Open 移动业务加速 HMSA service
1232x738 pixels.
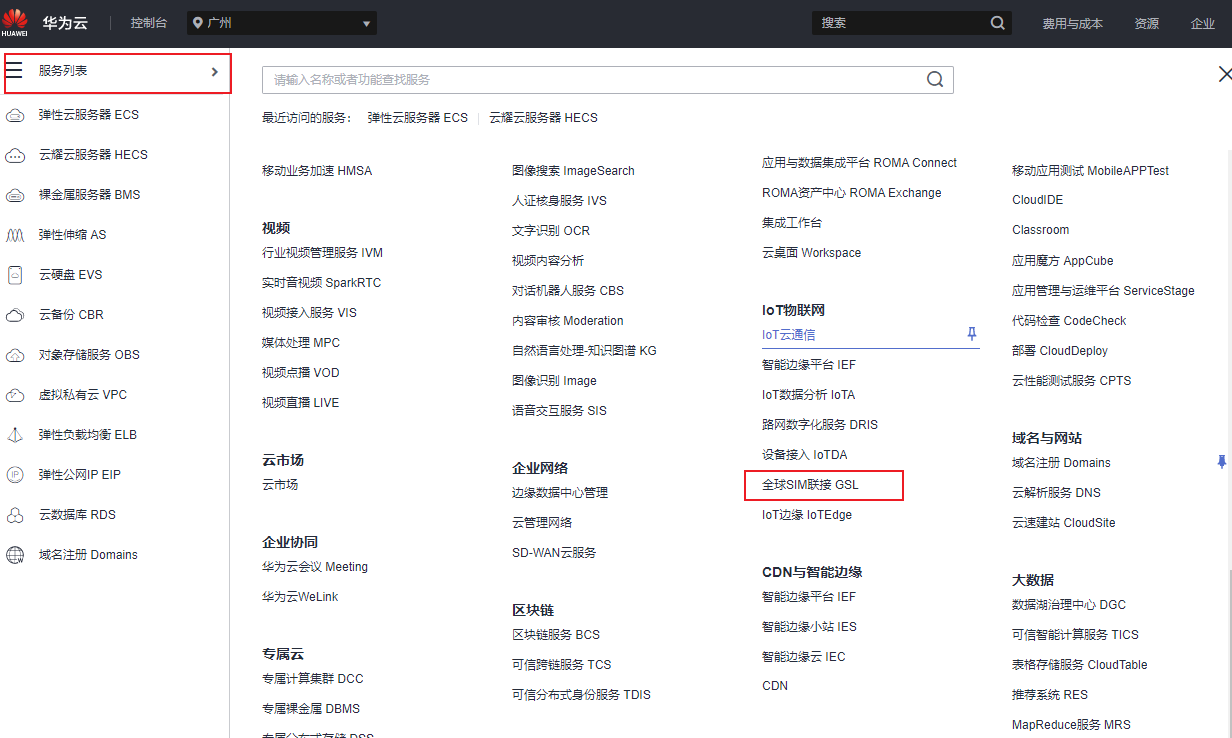tap(317, 171)
